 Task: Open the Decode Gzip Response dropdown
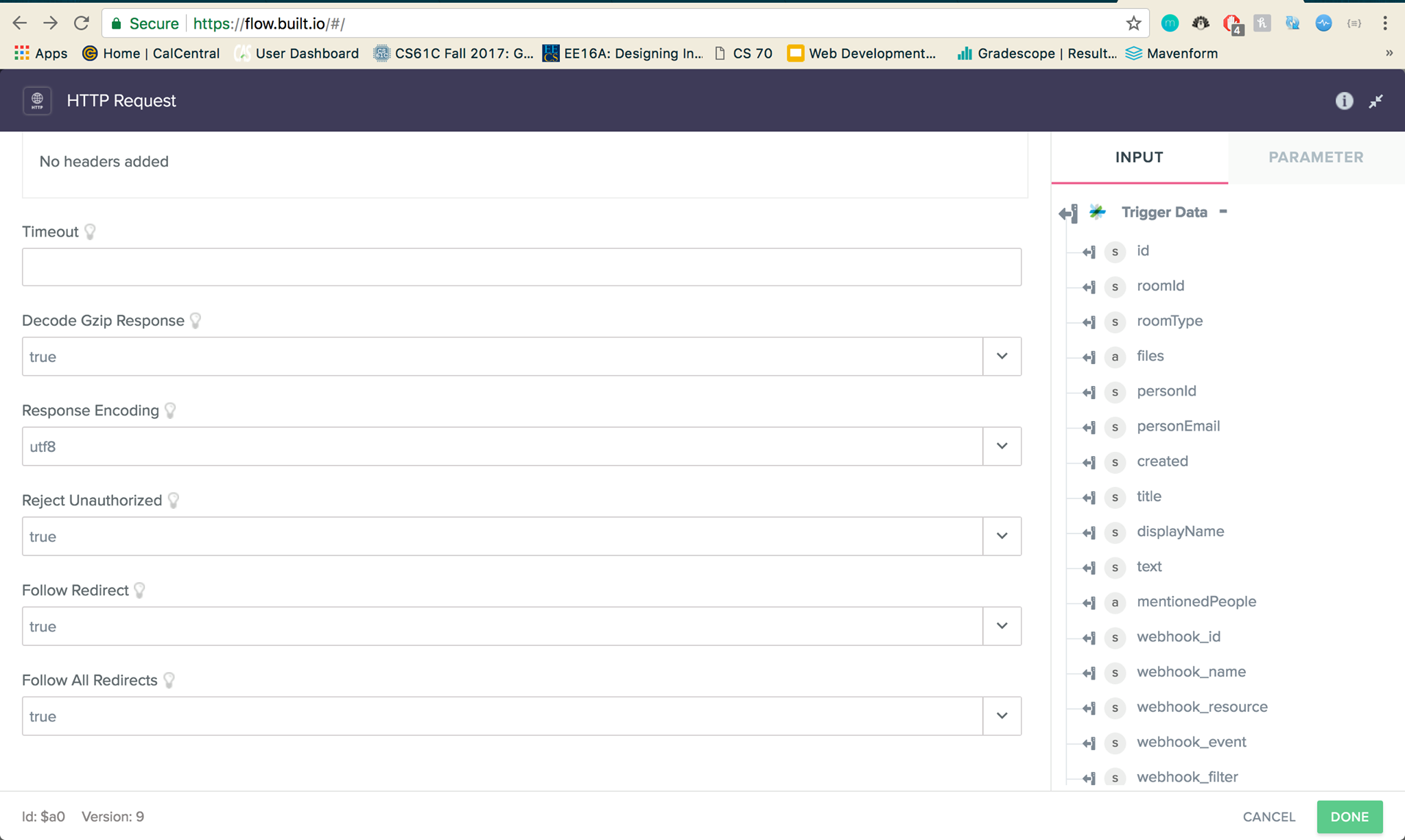click(x=1002, y=357)
